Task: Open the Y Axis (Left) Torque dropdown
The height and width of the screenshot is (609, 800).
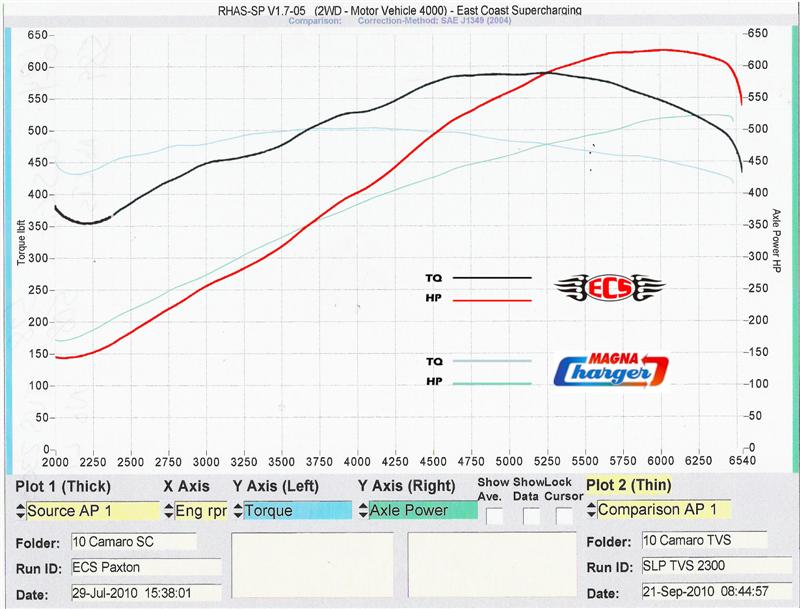Action: click(297, 511)
